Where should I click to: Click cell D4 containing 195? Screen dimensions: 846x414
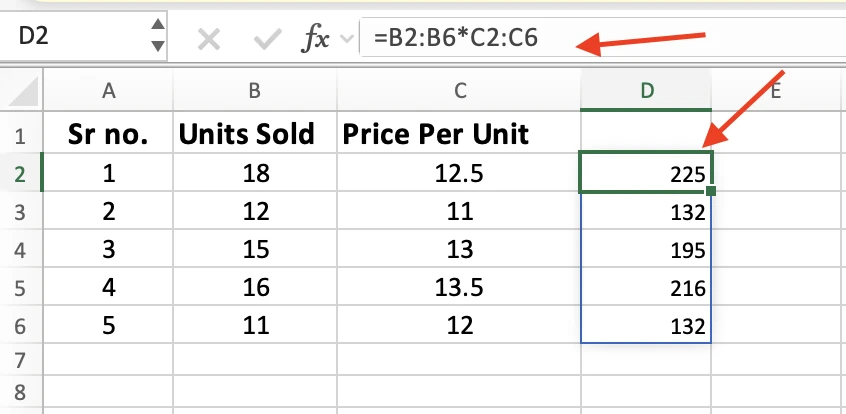click(x=646, y=249)
